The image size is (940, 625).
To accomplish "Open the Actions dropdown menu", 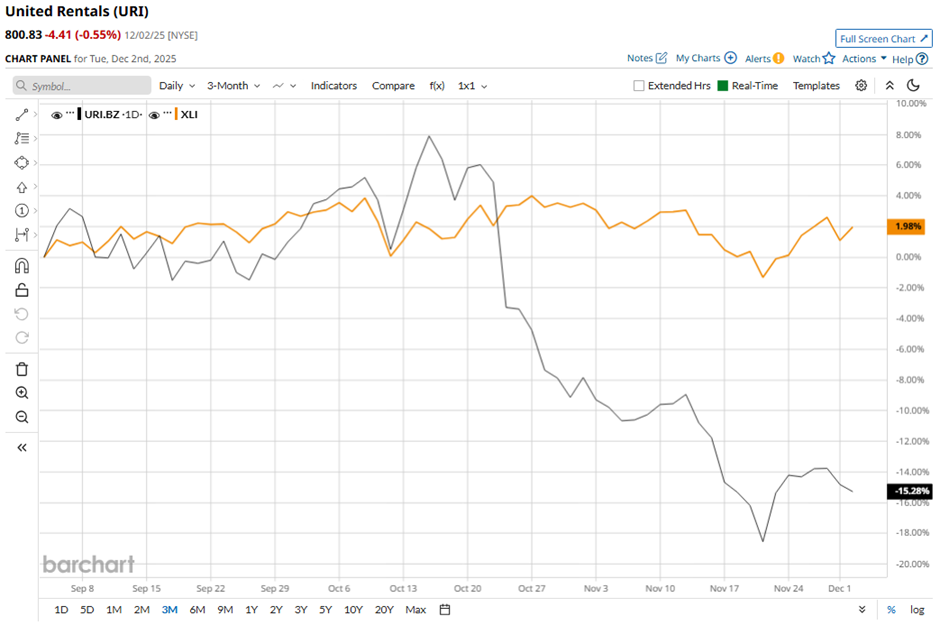I will coord(864,58).
